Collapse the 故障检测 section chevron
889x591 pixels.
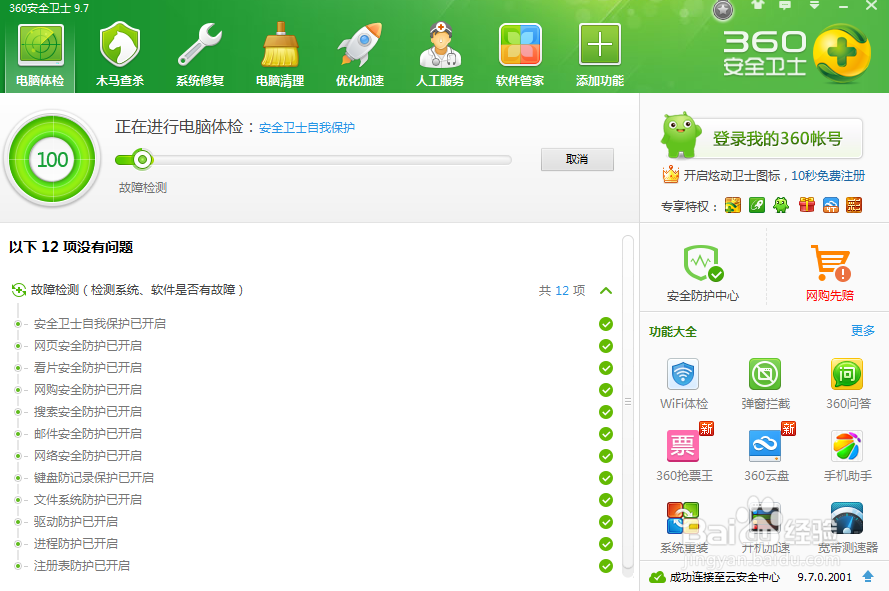point(606,290)
